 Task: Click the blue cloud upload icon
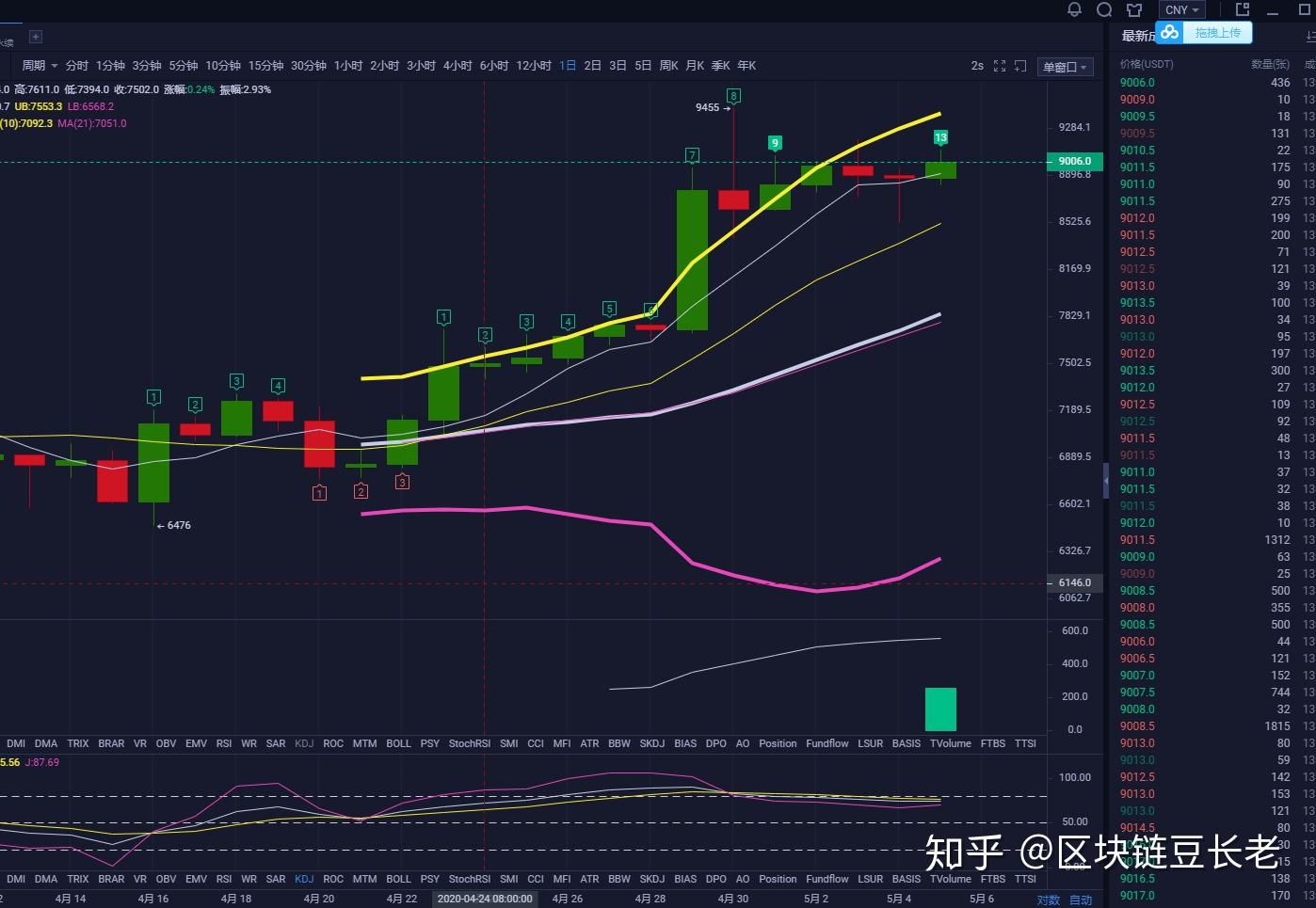1169,33
